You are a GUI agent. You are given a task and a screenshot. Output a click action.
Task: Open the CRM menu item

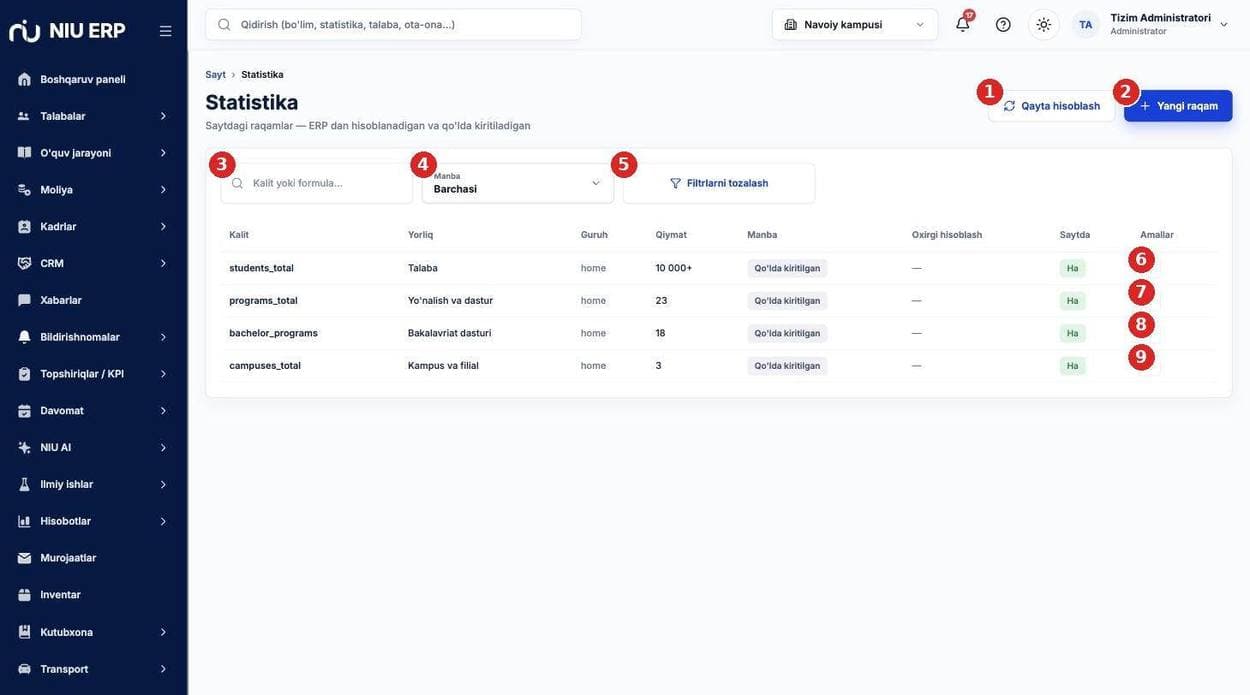94,263
